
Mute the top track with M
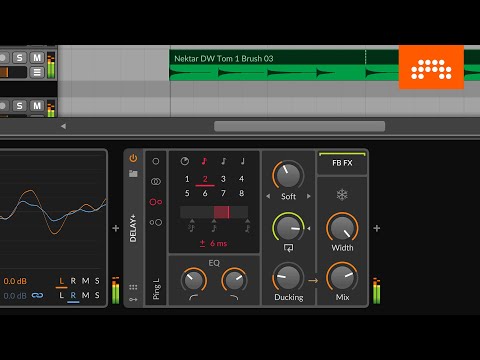click(x=37, y=58)
